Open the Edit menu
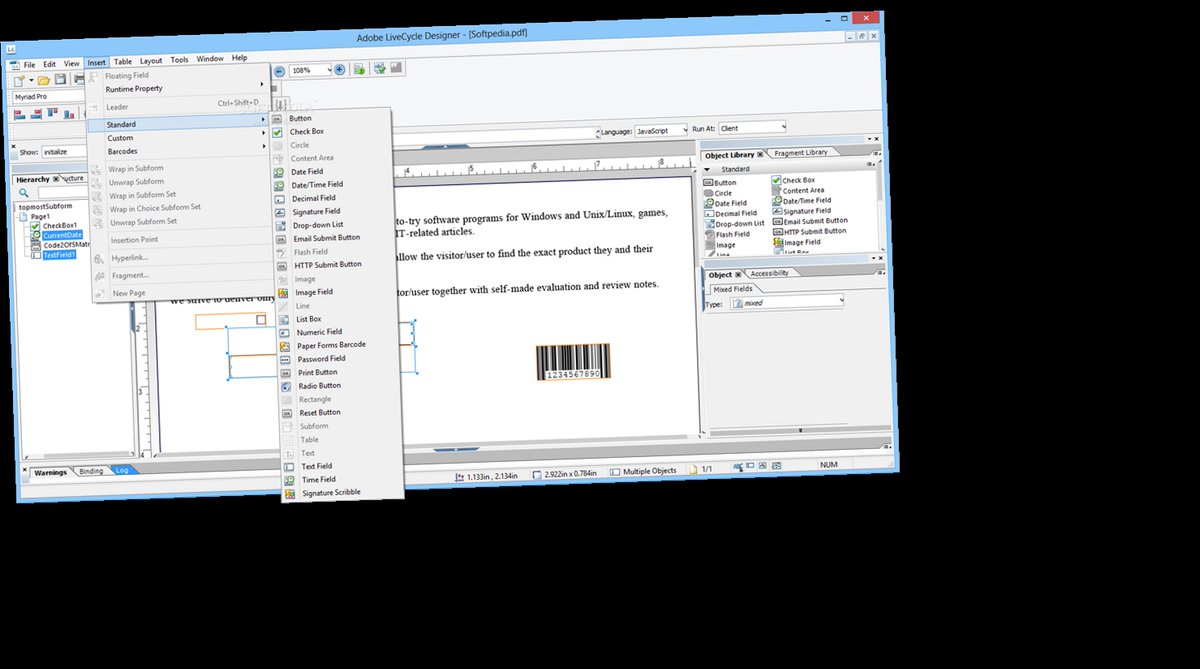 click(x=49, y=64)
